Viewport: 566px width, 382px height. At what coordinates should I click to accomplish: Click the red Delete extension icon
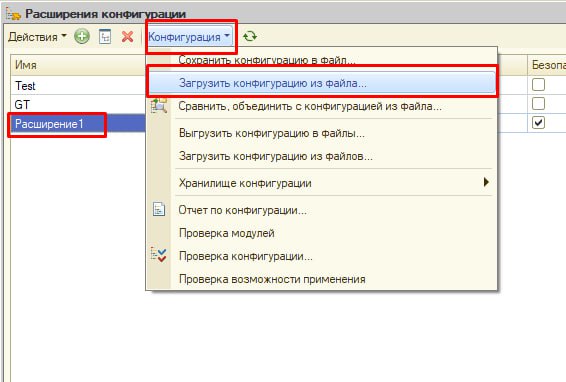coord(127,36)
